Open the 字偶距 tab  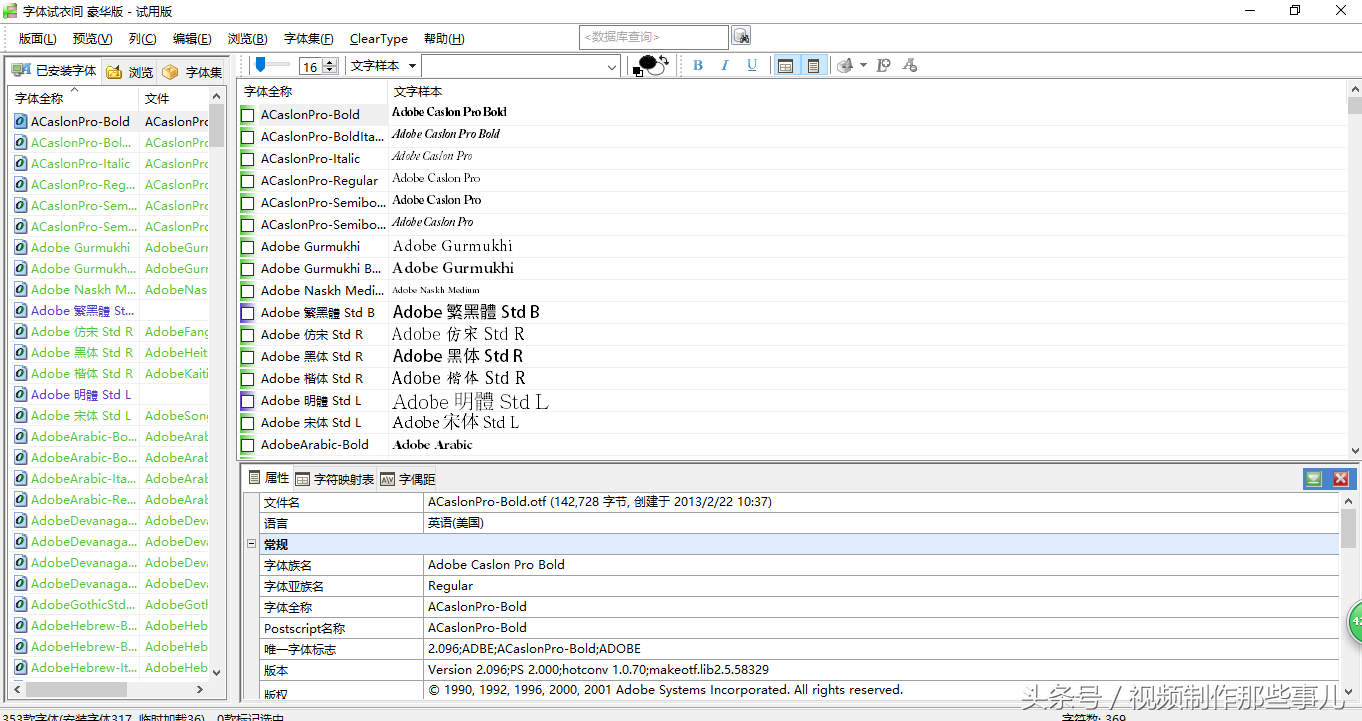point(408,479)
